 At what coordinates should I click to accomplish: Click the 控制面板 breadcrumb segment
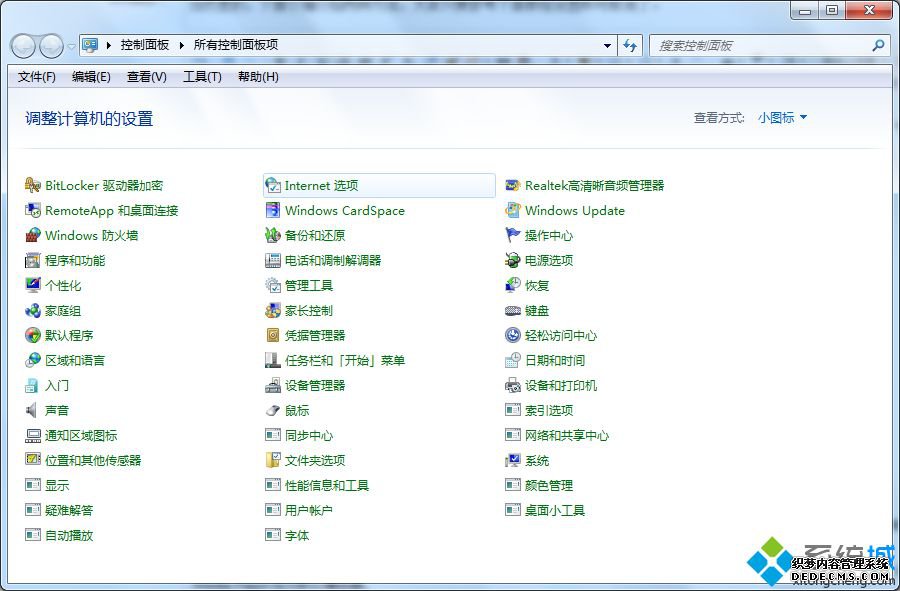[145, 45]
